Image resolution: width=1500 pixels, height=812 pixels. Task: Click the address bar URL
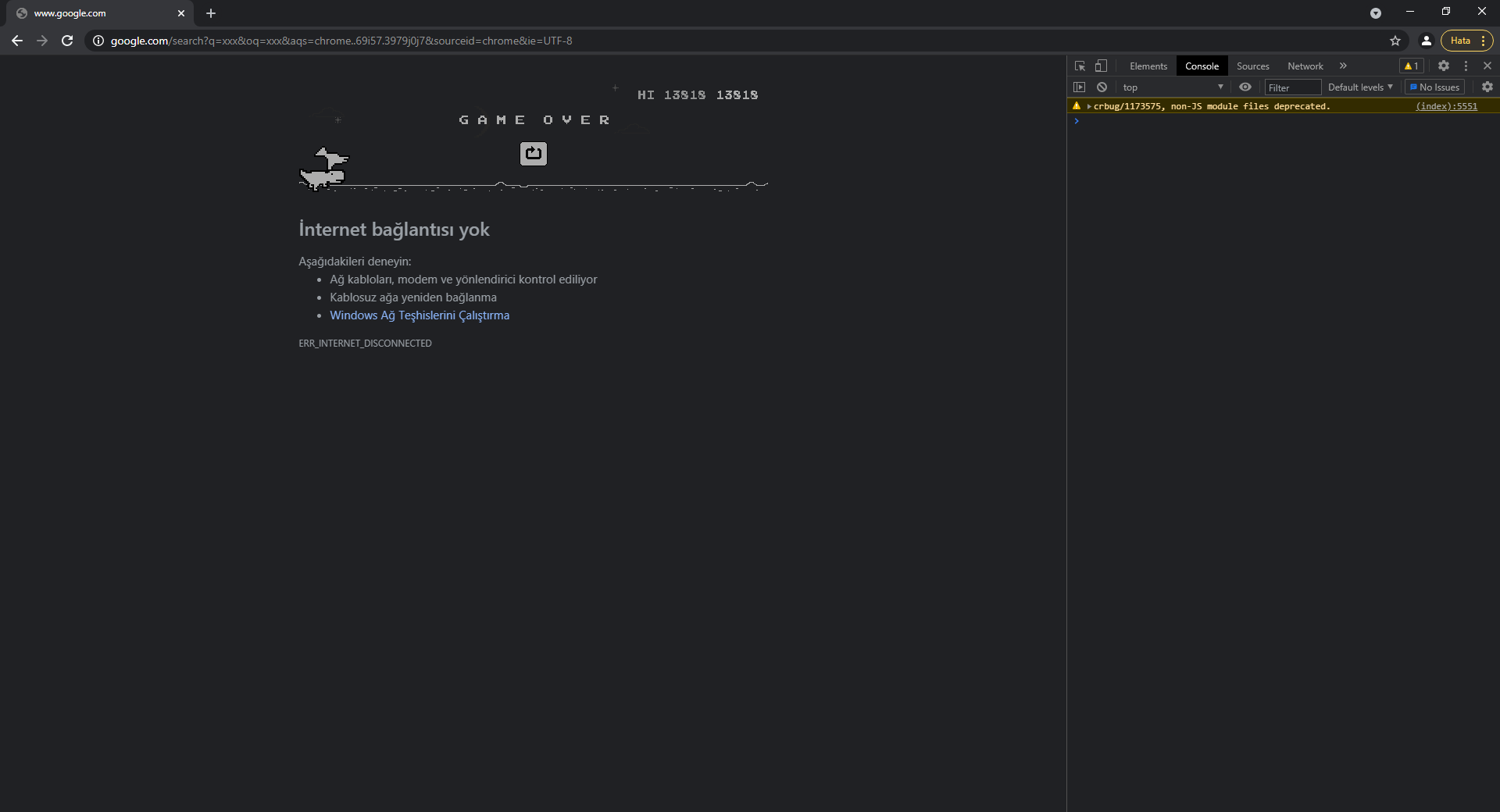(341, 41)
